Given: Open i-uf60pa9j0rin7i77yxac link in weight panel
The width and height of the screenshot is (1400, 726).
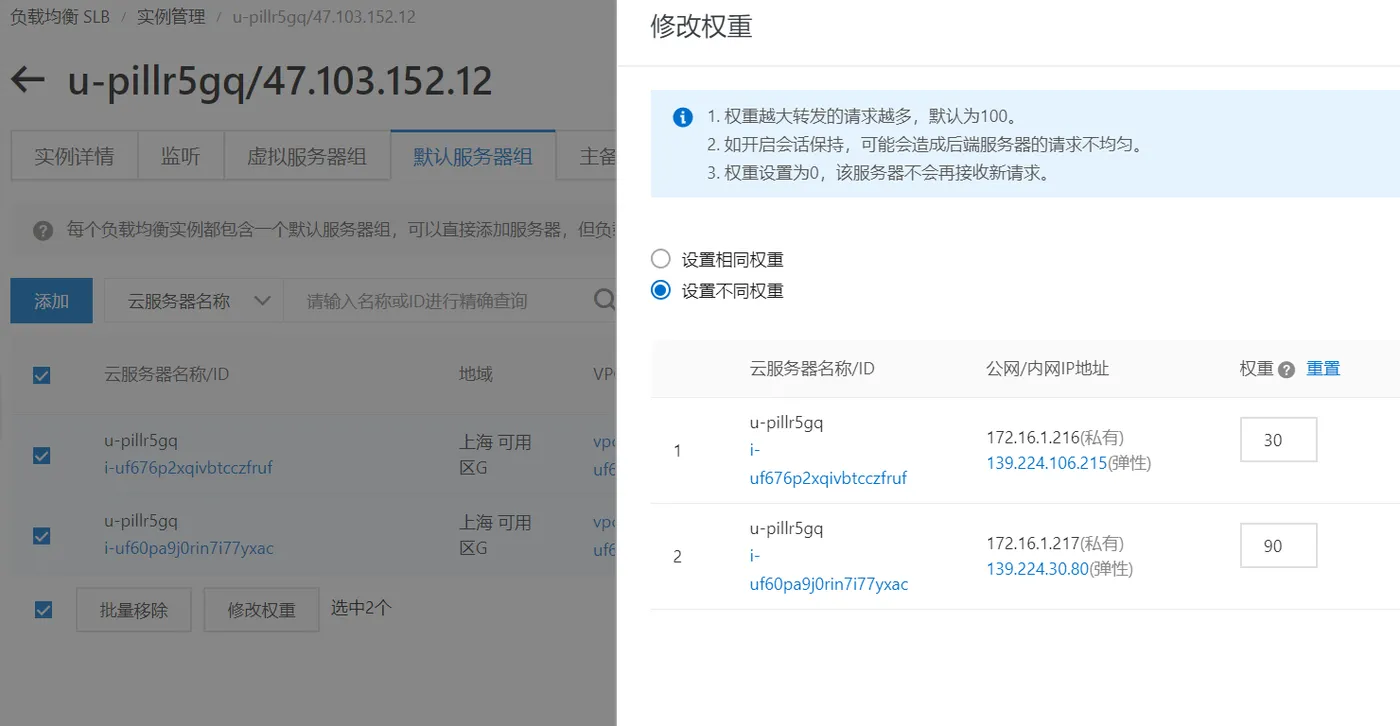Looking at the screenshot, I should [x=829, y=570].
